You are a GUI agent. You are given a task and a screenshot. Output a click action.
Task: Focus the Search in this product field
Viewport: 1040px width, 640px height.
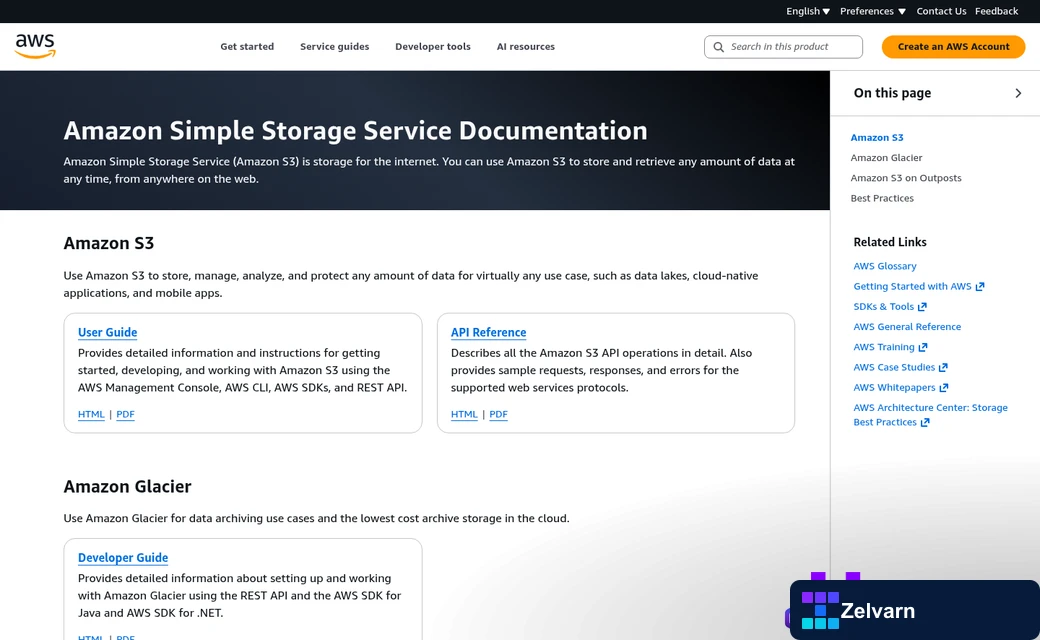783,47
